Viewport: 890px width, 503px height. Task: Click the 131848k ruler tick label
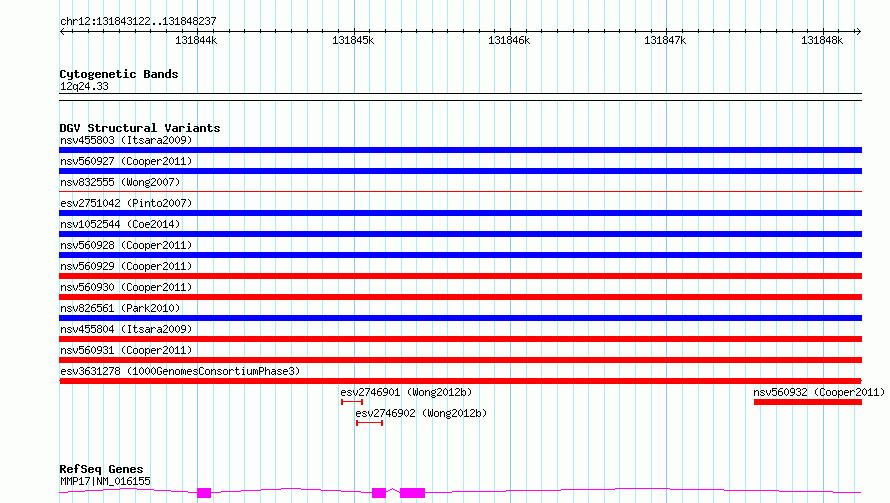[822, 40]
